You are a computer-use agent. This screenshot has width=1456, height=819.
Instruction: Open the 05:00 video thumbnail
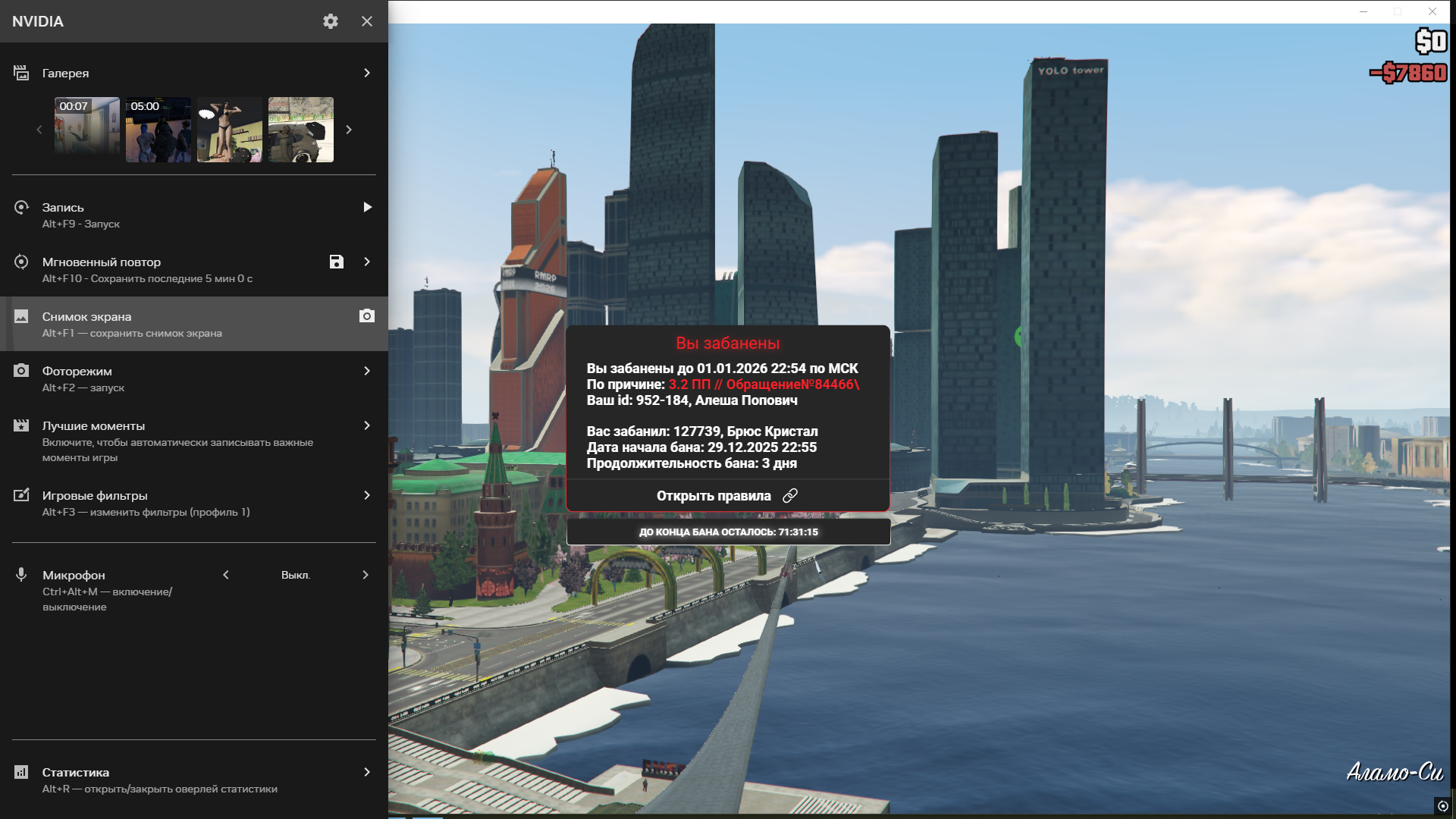pos(158,130)
